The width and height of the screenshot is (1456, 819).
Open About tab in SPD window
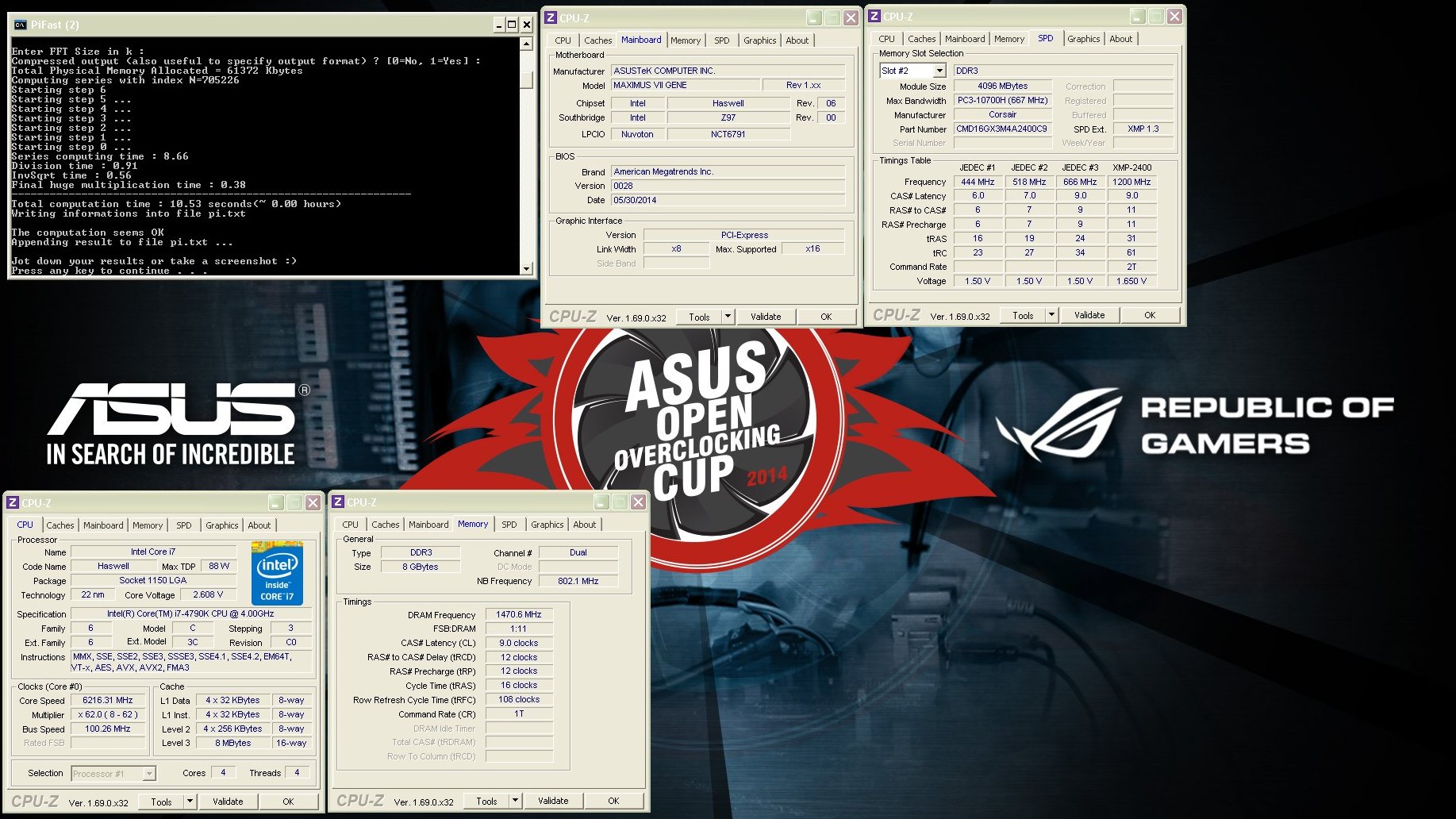pyautogui.click(x=1121, y=39)
